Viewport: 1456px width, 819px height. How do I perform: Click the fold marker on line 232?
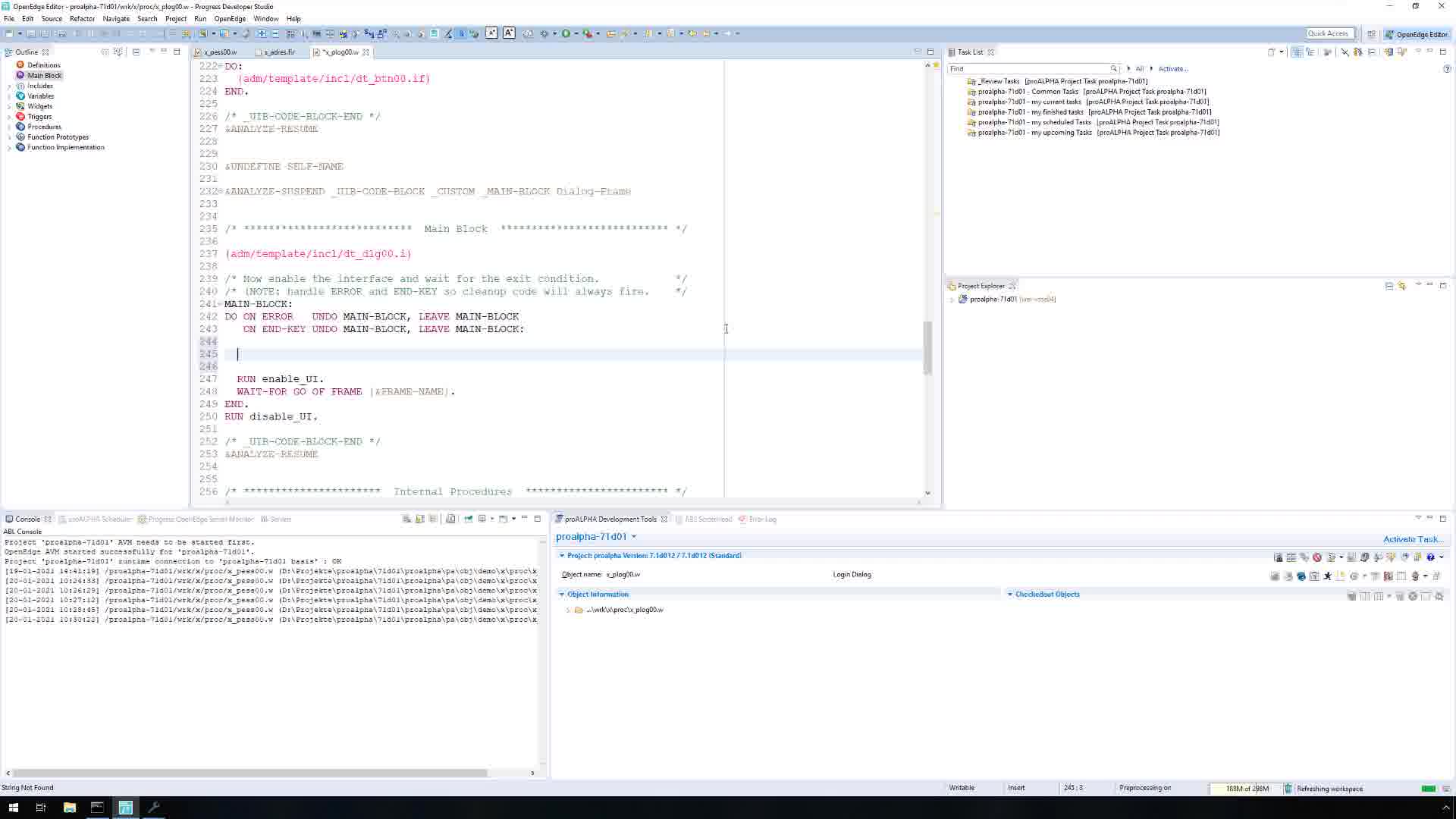[x=221, y=192]
